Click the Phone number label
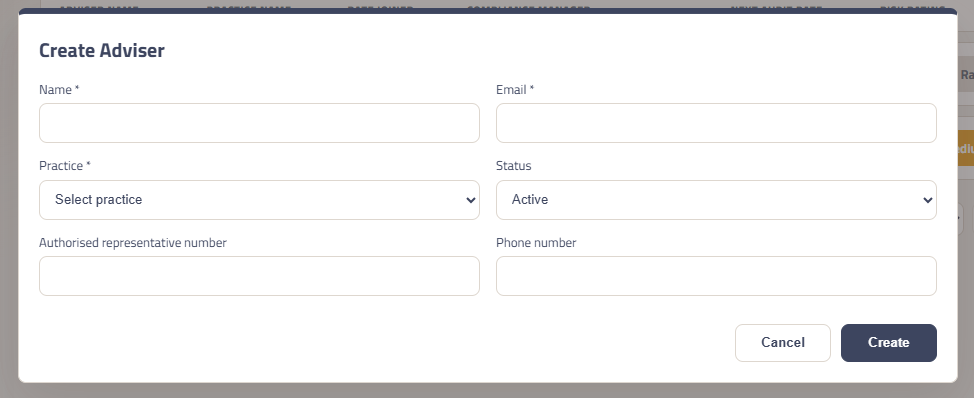Viewport: 974px width, 398px height. click(536, 243)
